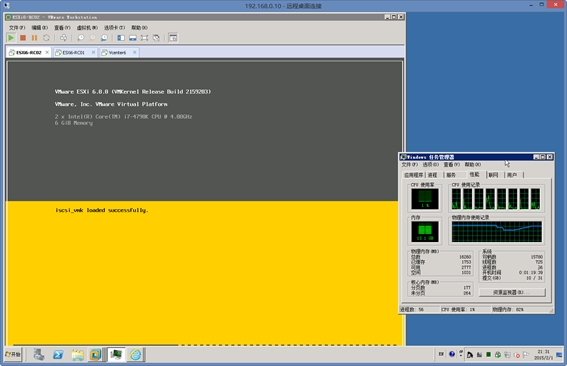Open the taskbar clock showing 21:31
The image size is (567, 366).
click(543, 354)
